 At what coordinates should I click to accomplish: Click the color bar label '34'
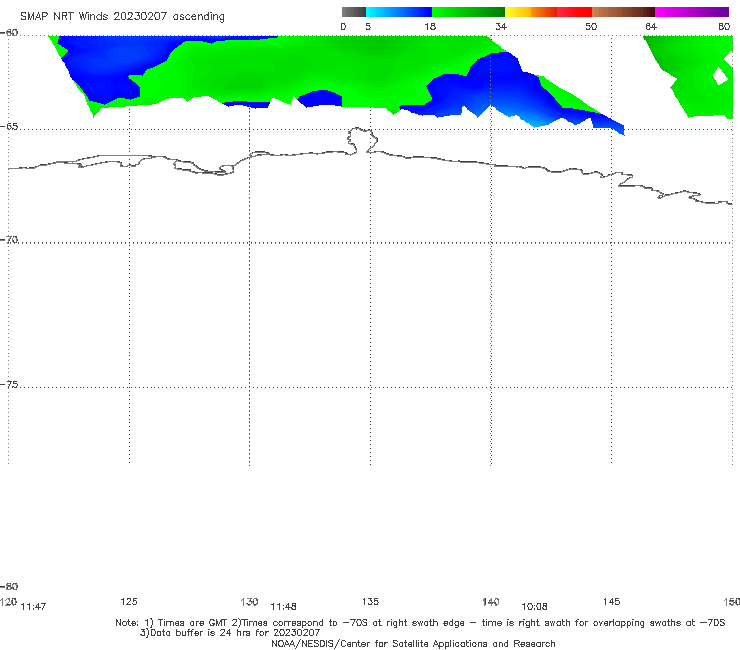pyautogui.click(x=501, y=27)
